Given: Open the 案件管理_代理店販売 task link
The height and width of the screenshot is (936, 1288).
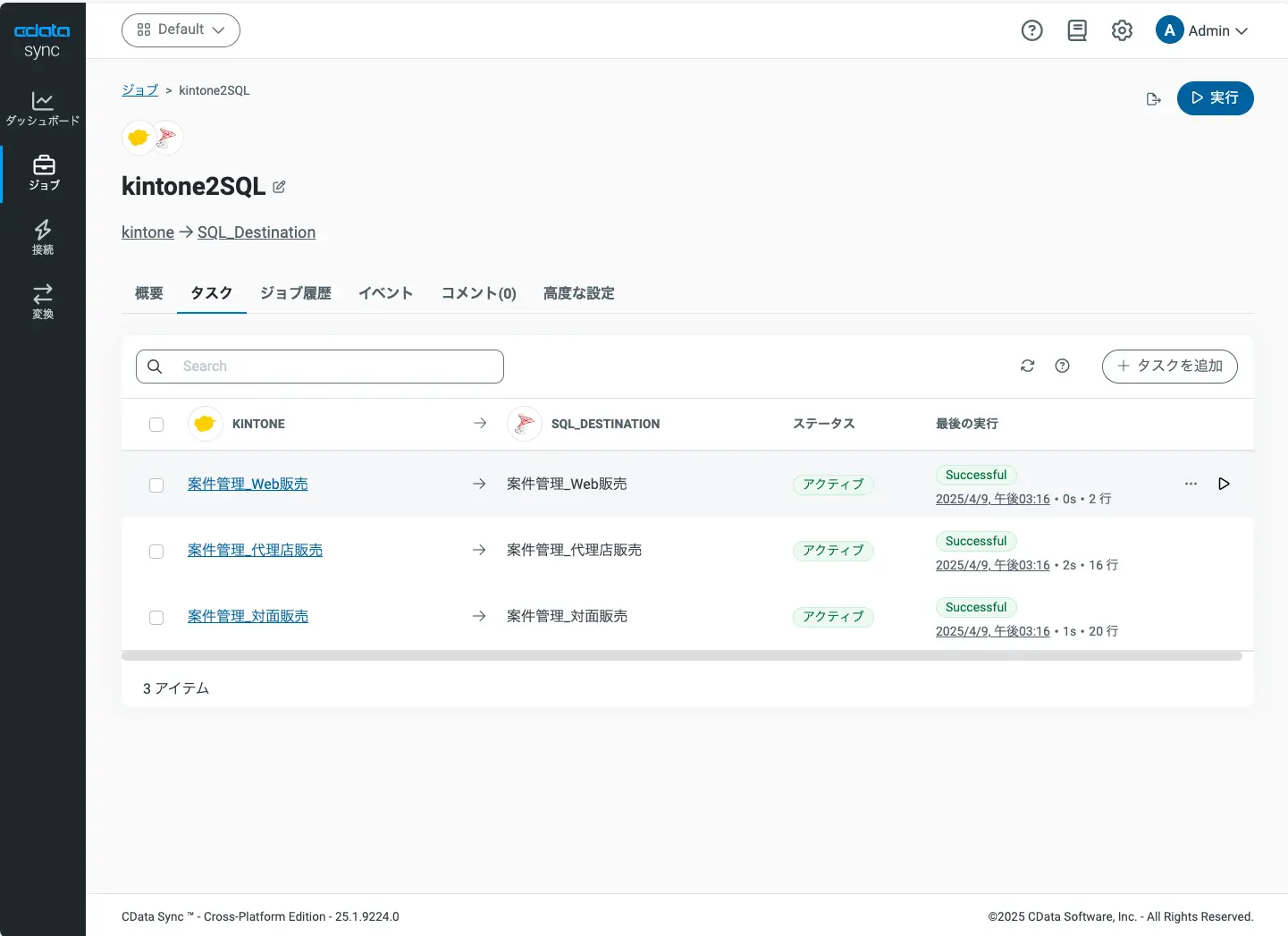Looking at the screenshot, I should click(255, 550).
